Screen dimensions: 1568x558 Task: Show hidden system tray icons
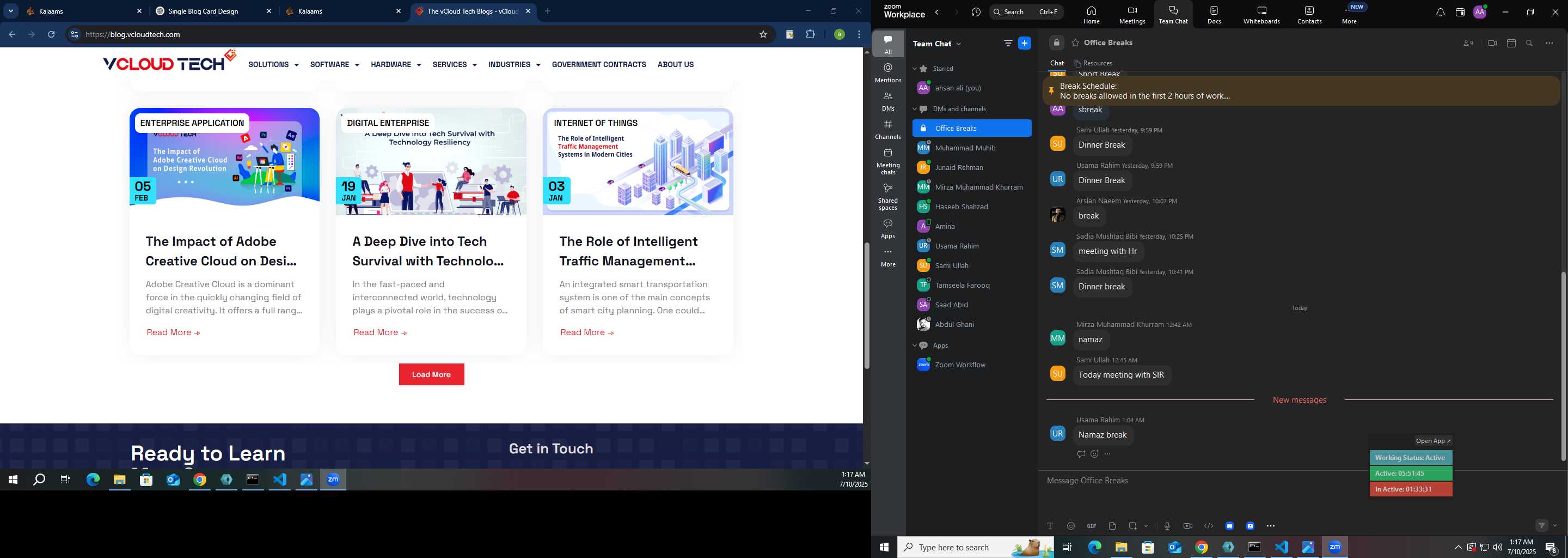tap(1458, 547)
